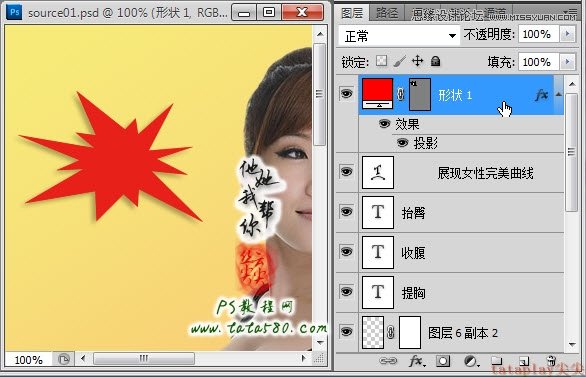Image resolution: width=586 pixels, height=377 pixels.
Task: Click document horizontal scroll left arrow
Action: pos(83,359)
